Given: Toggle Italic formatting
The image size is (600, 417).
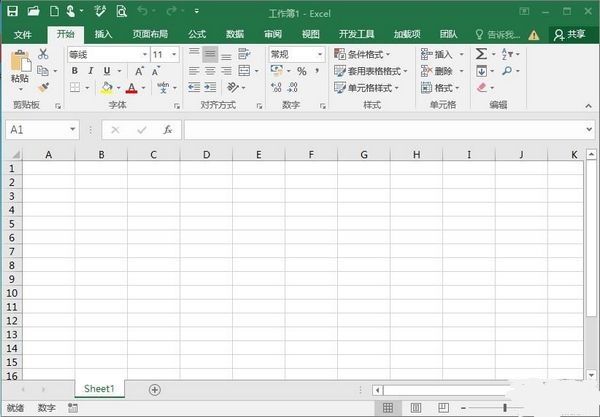Looking at the screenshot, I should pyautogui.click(x=90, y=71).
